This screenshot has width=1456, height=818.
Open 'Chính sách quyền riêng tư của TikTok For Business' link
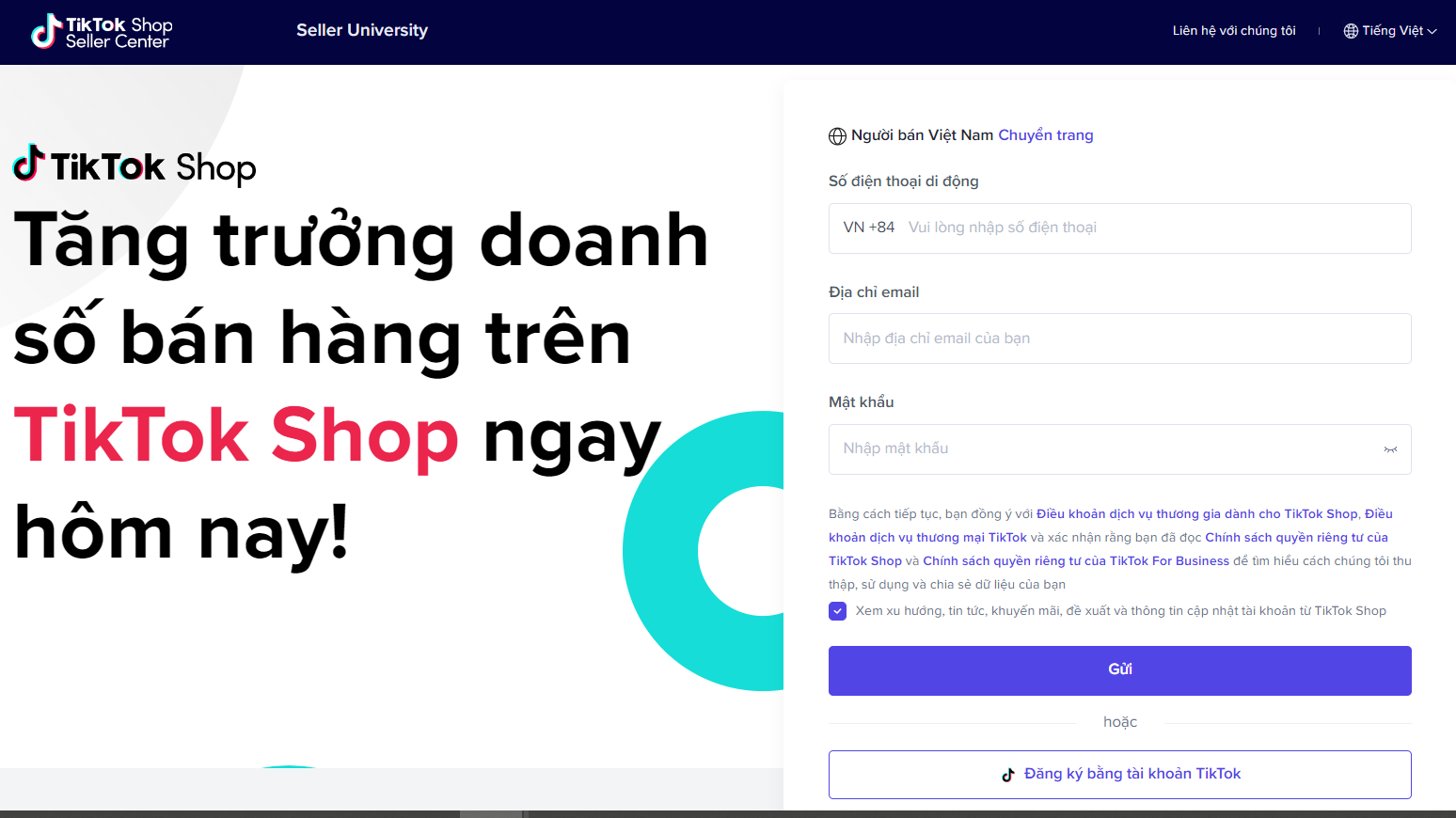coord(1076,561)
